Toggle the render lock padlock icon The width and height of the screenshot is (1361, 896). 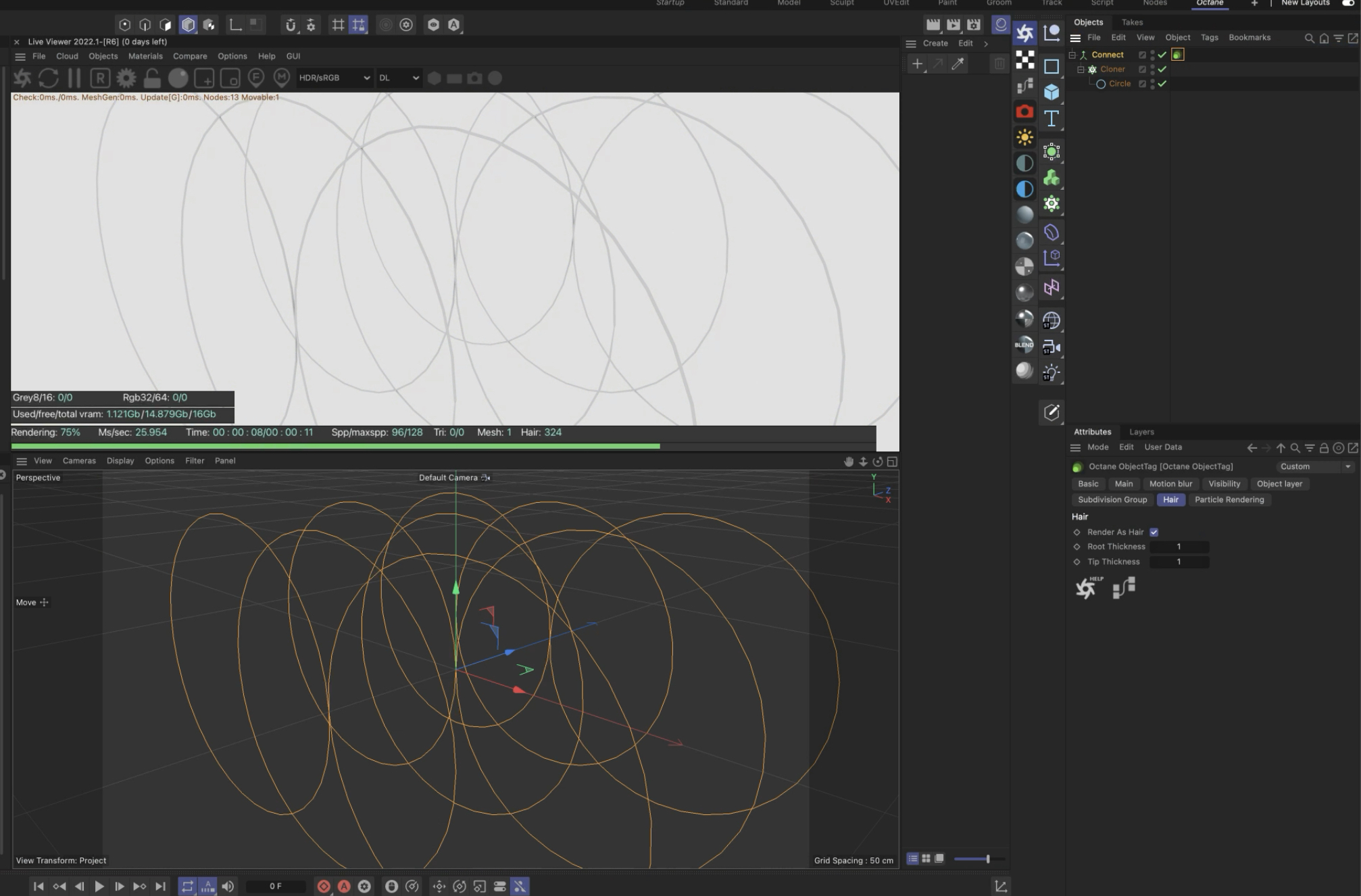[x=152, y=78]
